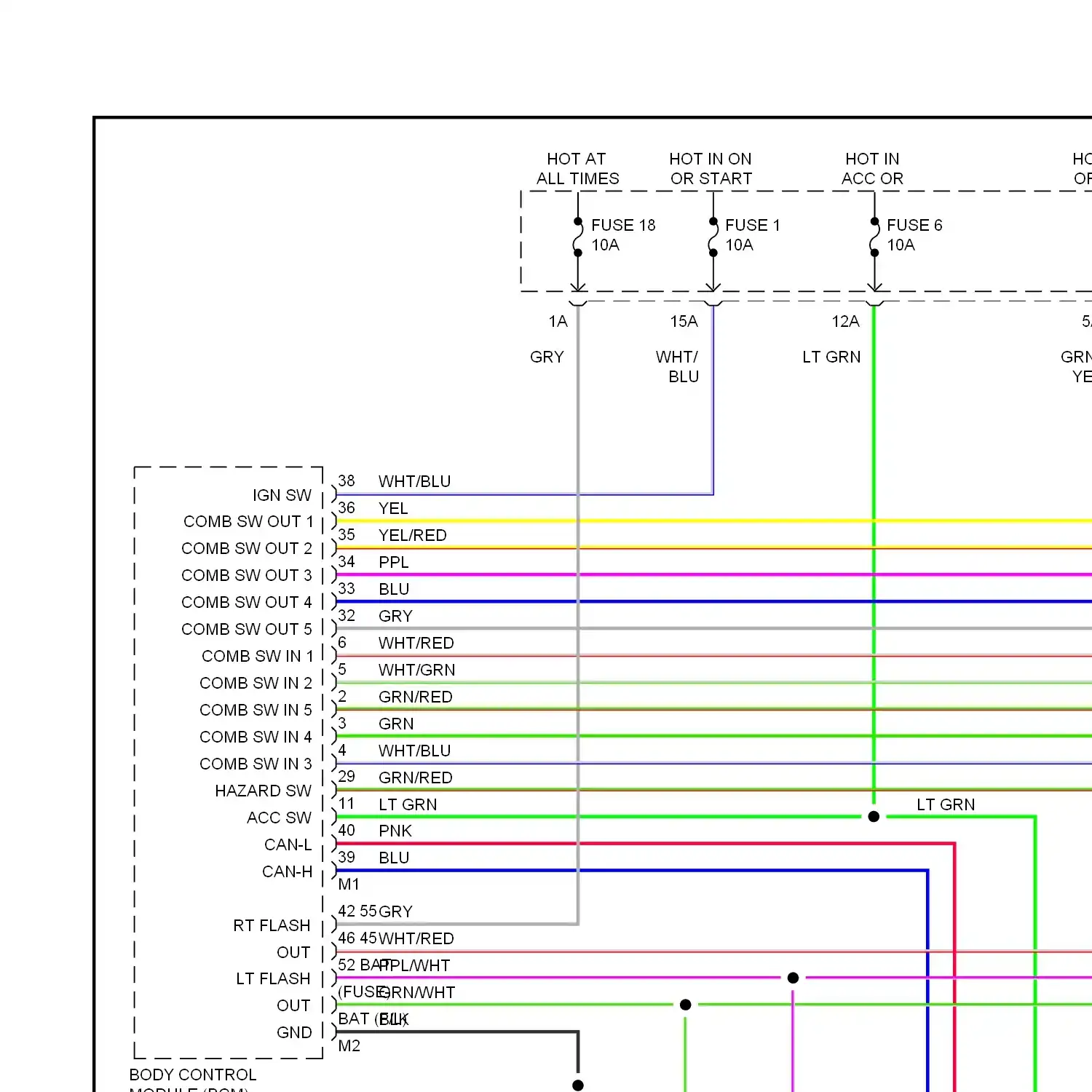The image size is (1092, 1092).
Task: Click the IGN SW terminal label
Action: (282, 496)
